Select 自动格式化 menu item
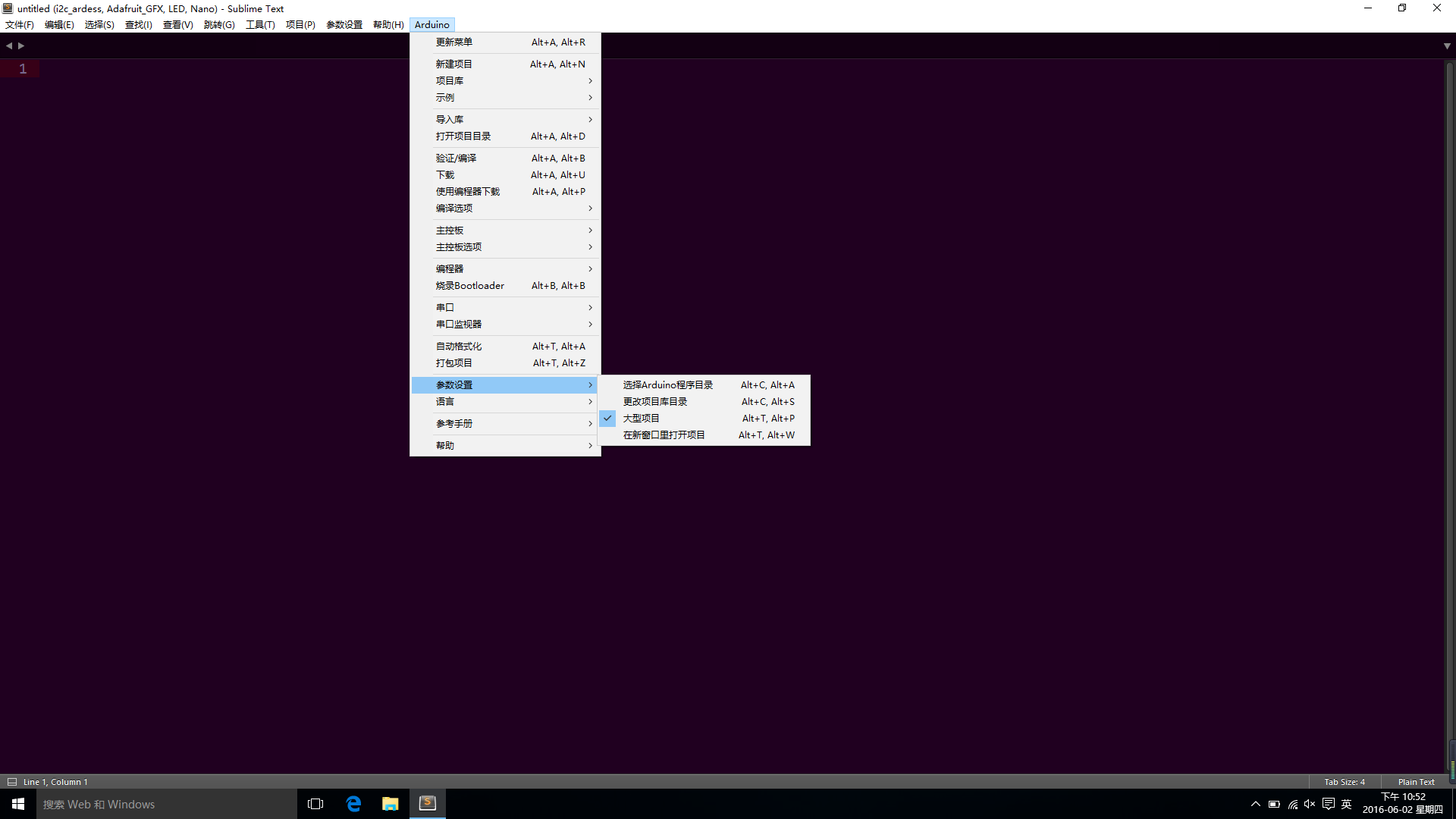 click(x=505, y=346)
